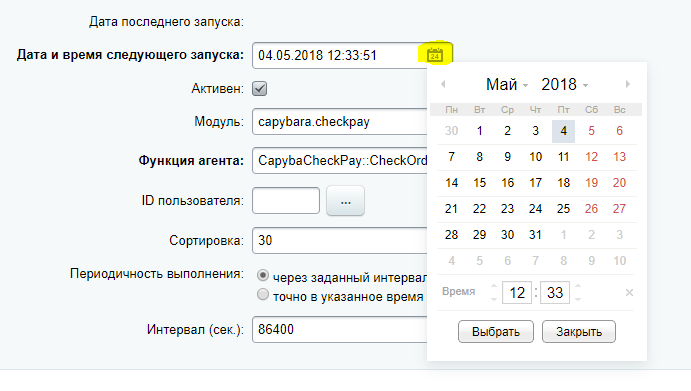
Task: Increase minutes with up arrow
Action: tap(578, 287)
